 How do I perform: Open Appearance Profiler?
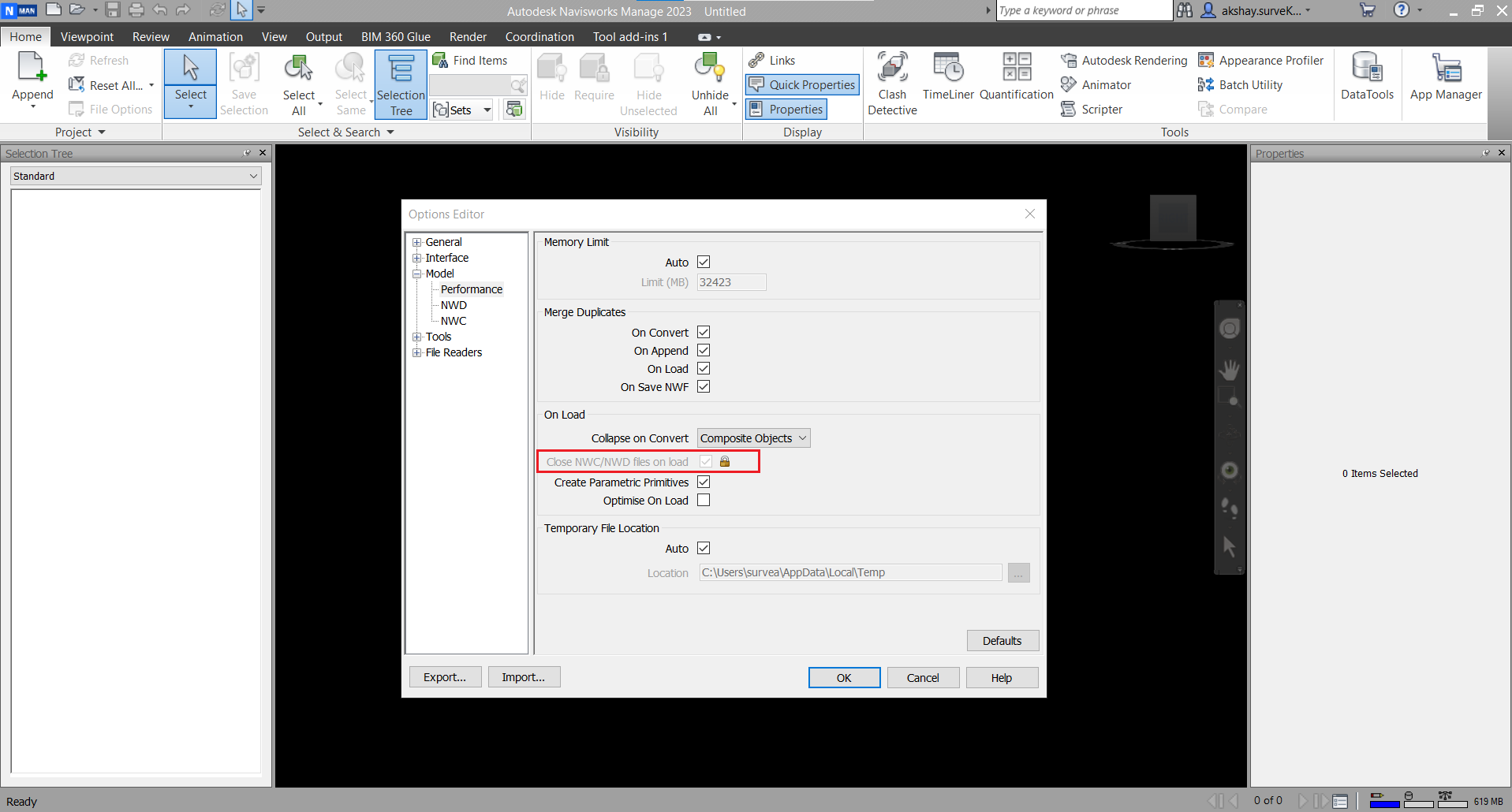tap(1260, 60)
